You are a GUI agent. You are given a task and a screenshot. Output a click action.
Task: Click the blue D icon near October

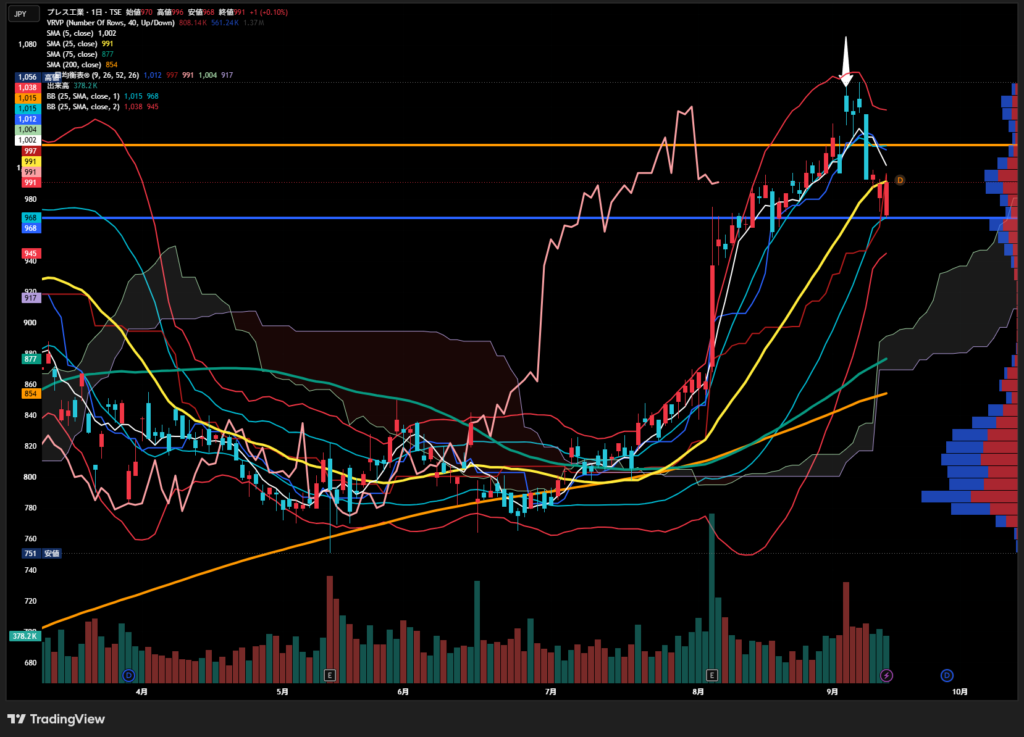(947, 675)
